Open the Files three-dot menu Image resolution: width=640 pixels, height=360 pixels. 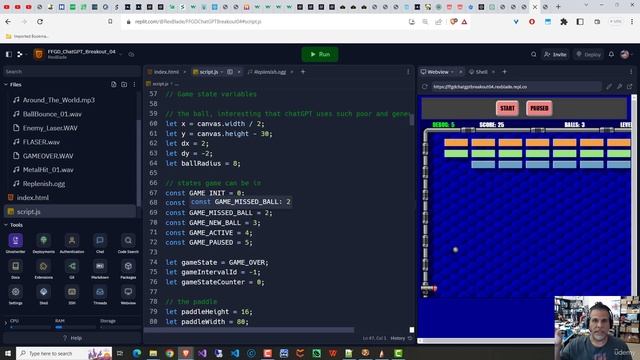coord(134,84)
